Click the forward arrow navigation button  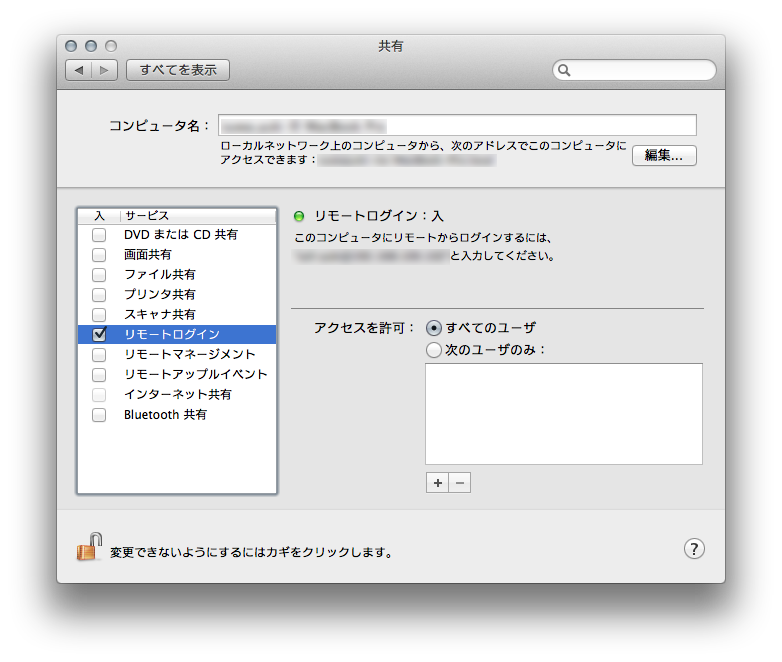[105, 70]
